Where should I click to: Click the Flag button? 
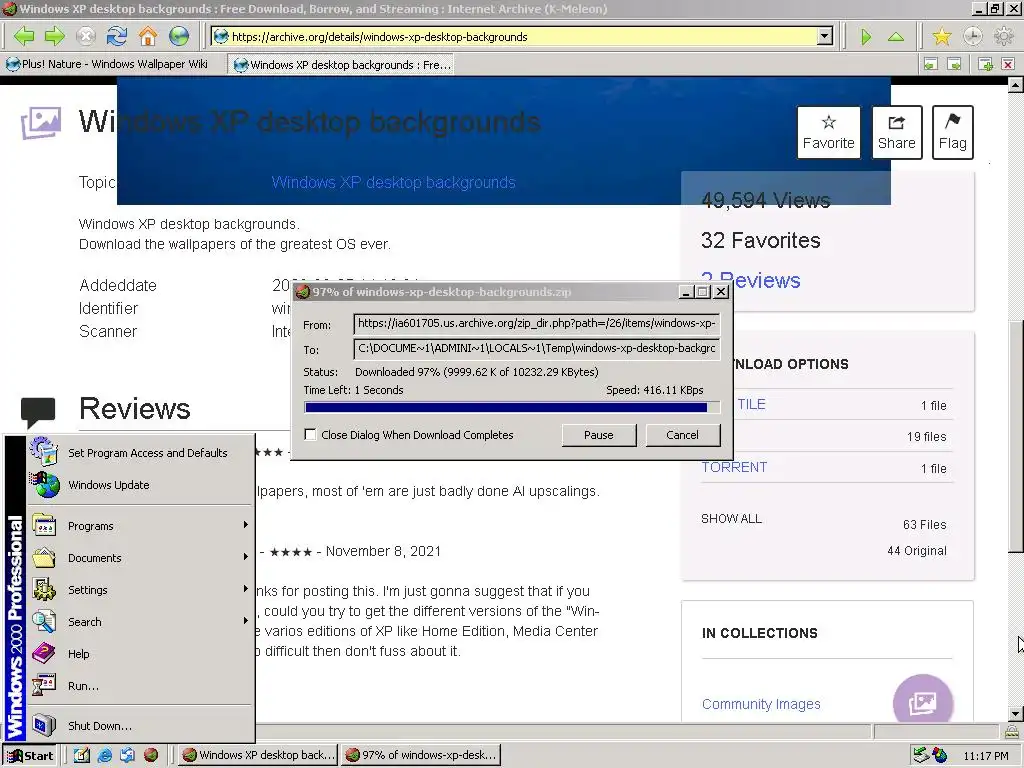(952, 133)
